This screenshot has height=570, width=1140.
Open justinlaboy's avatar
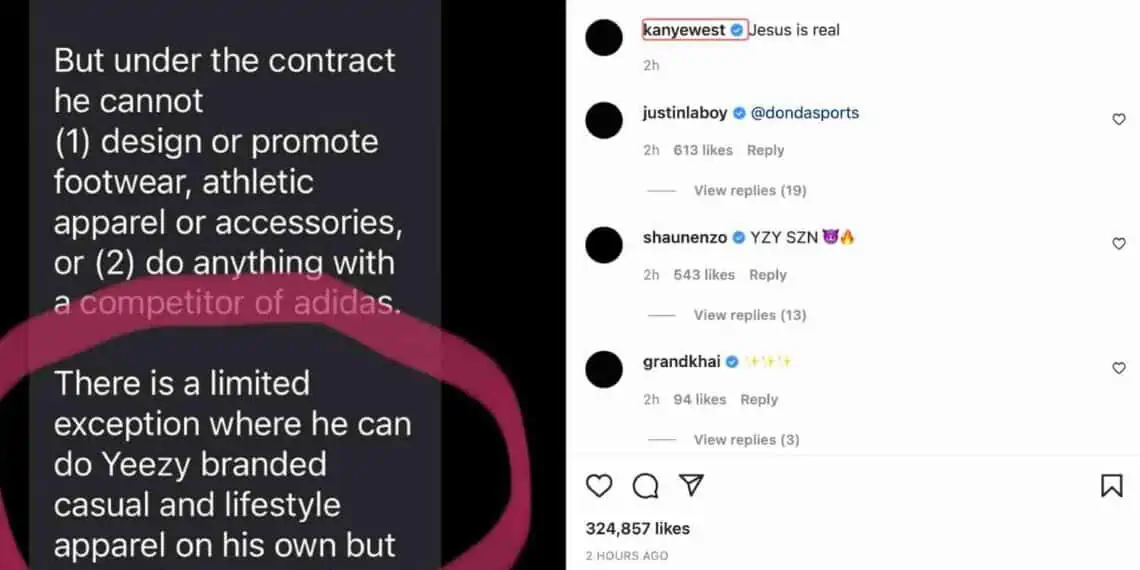pyautogui.click(x=603, y=121)
